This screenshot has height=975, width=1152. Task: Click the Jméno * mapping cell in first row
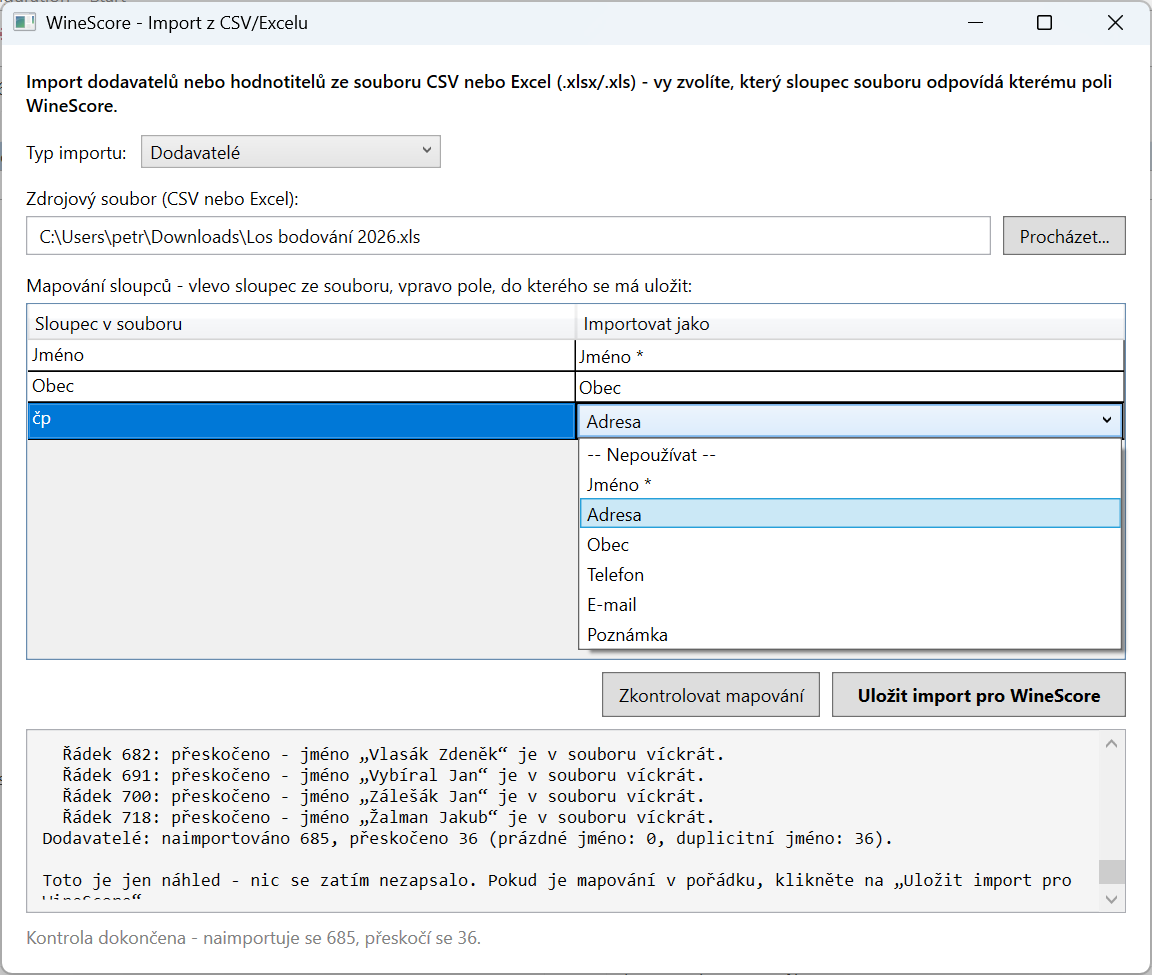[x=850, y=356]
